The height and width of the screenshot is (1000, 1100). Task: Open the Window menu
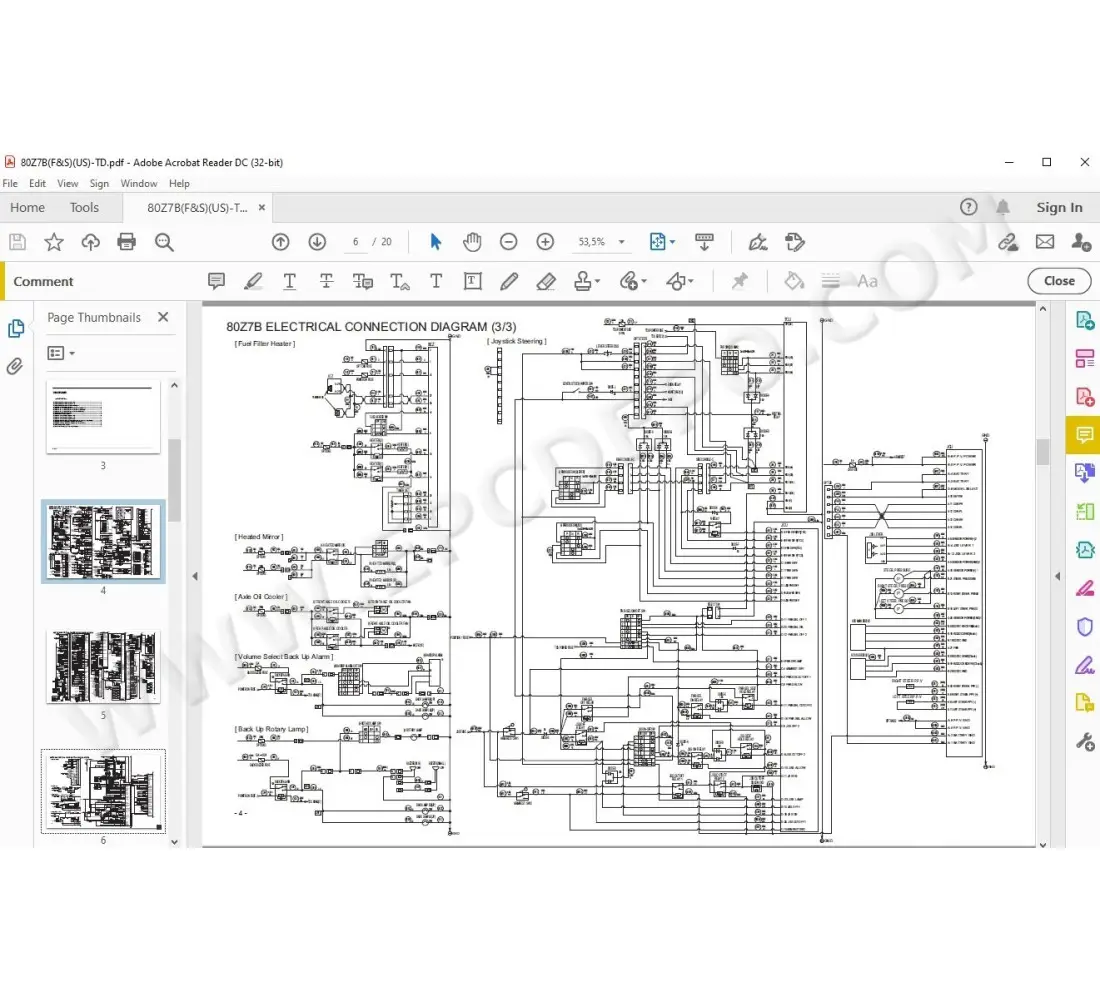pos(139,184)
